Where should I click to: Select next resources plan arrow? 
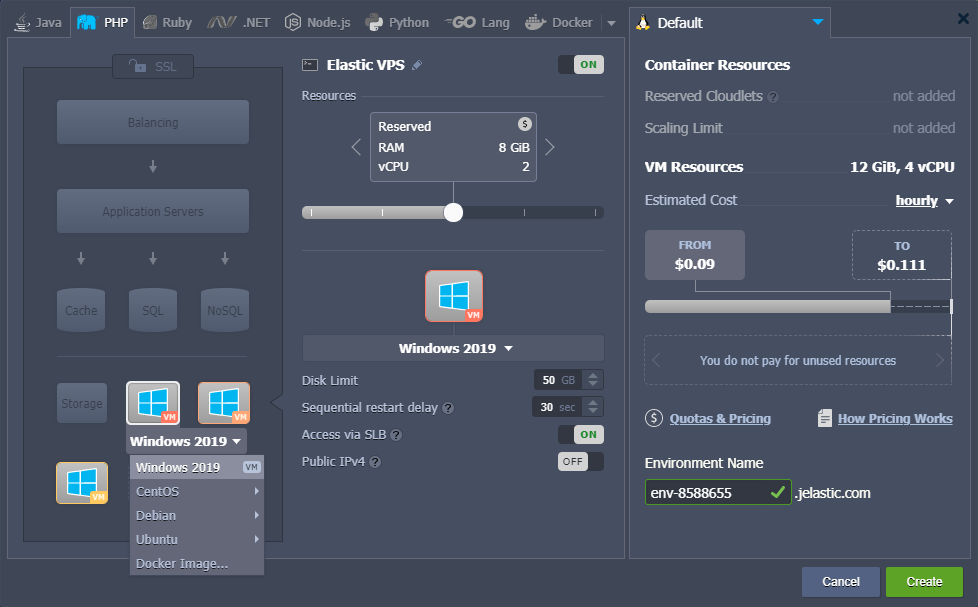pos(550,147)
